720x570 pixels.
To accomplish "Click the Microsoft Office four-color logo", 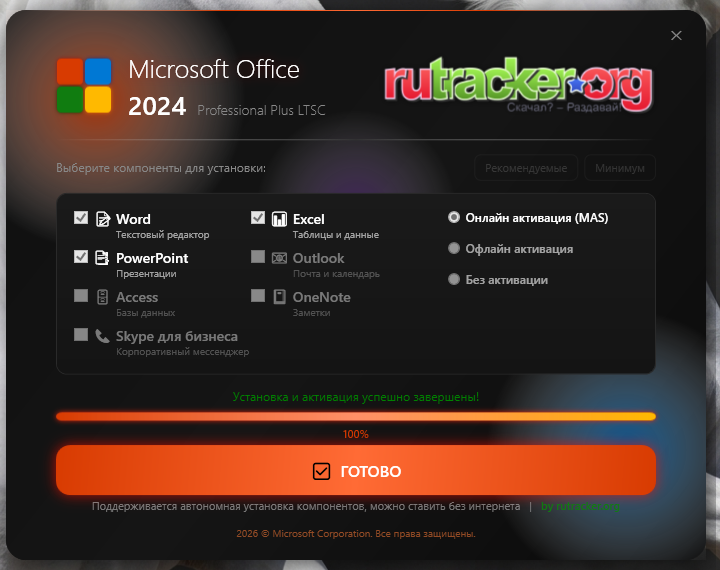I will point(84,85).
